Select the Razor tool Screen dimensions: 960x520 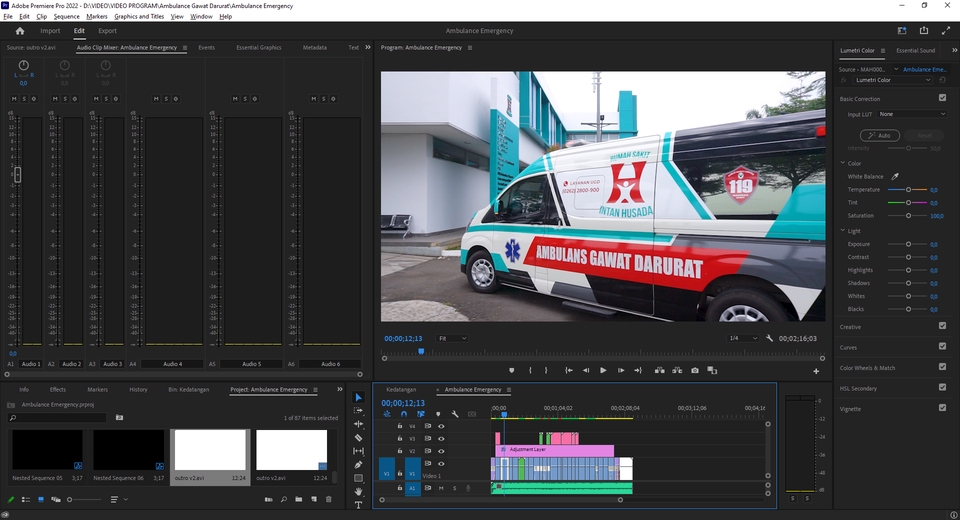coord(359,437)
